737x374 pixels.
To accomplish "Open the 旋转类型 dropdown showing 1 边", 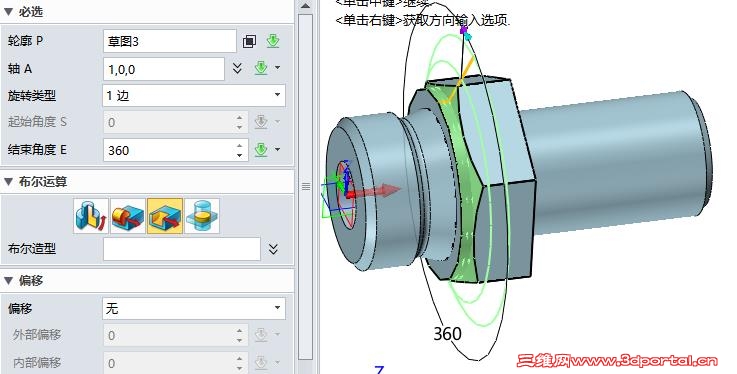I will [x=194, y=96].
